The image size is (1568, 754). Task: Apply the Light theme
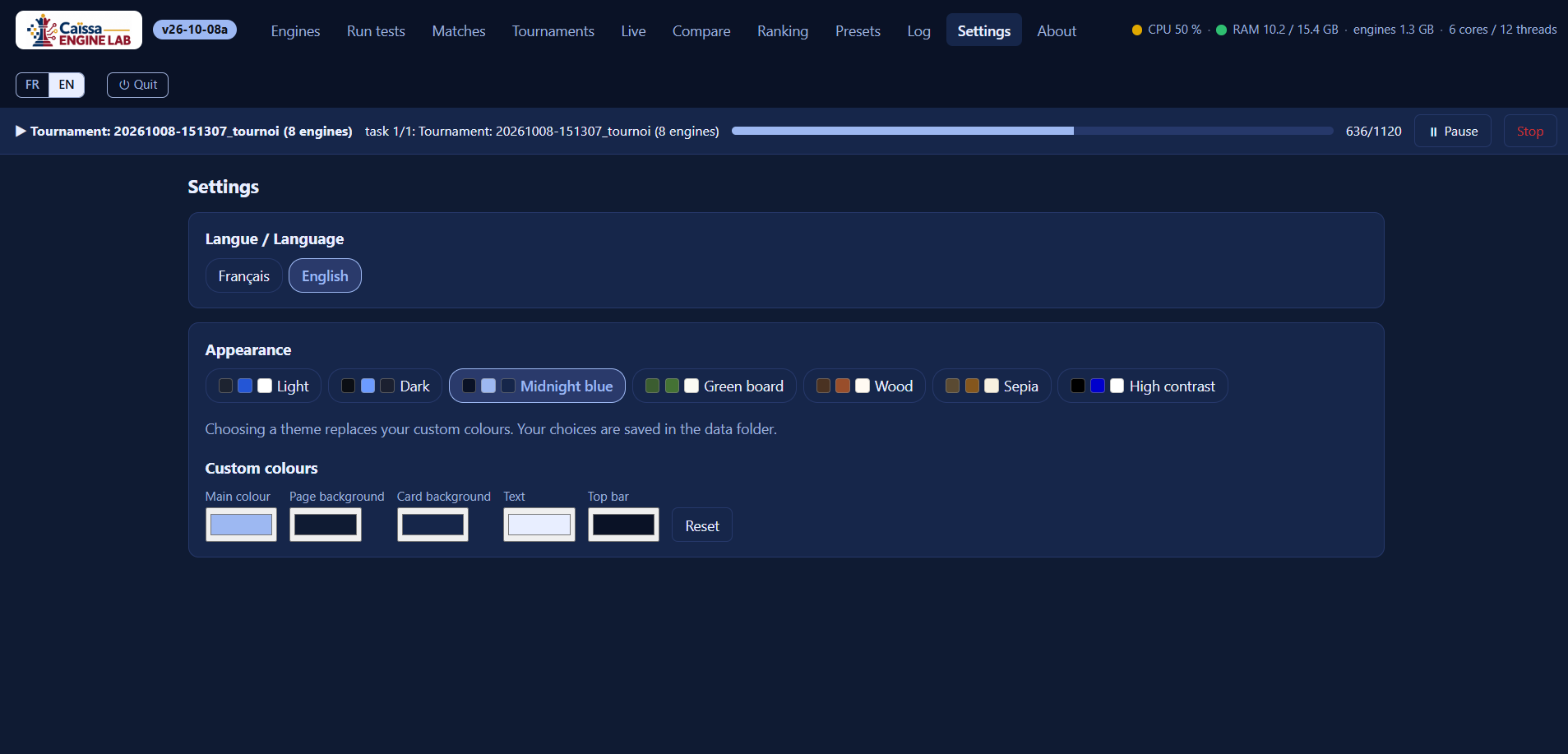[263, 386]
